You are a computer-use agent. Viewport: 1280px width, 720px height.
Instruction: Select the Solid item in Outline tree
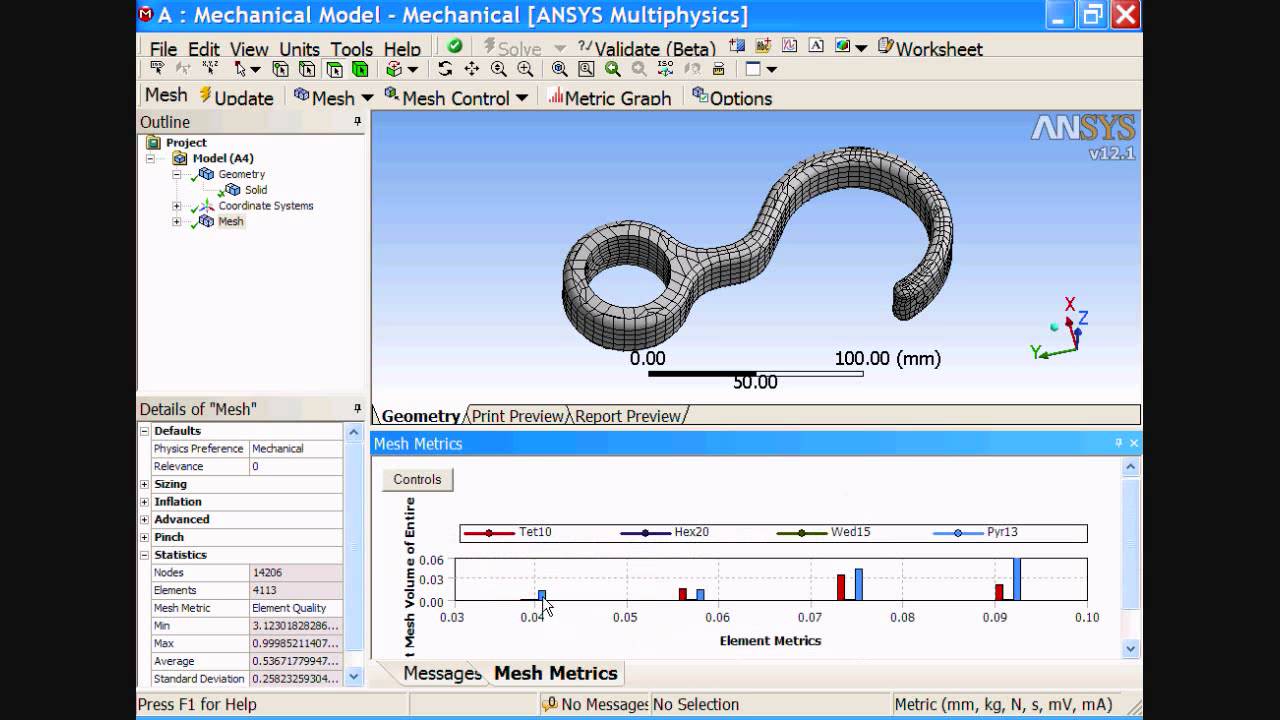(256, 190)
